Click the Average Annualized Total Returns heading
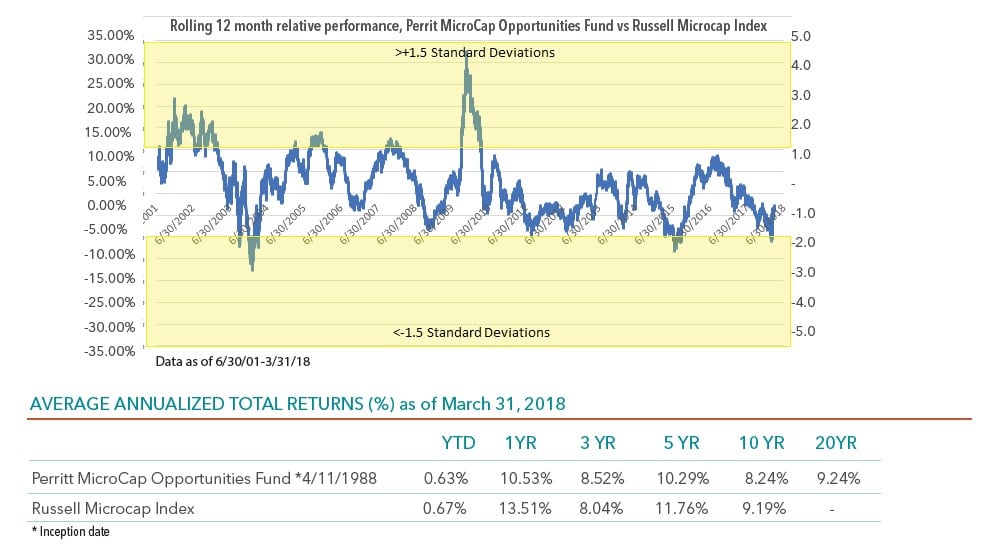This screenshot has width=987, height=545. pos(298,405)
